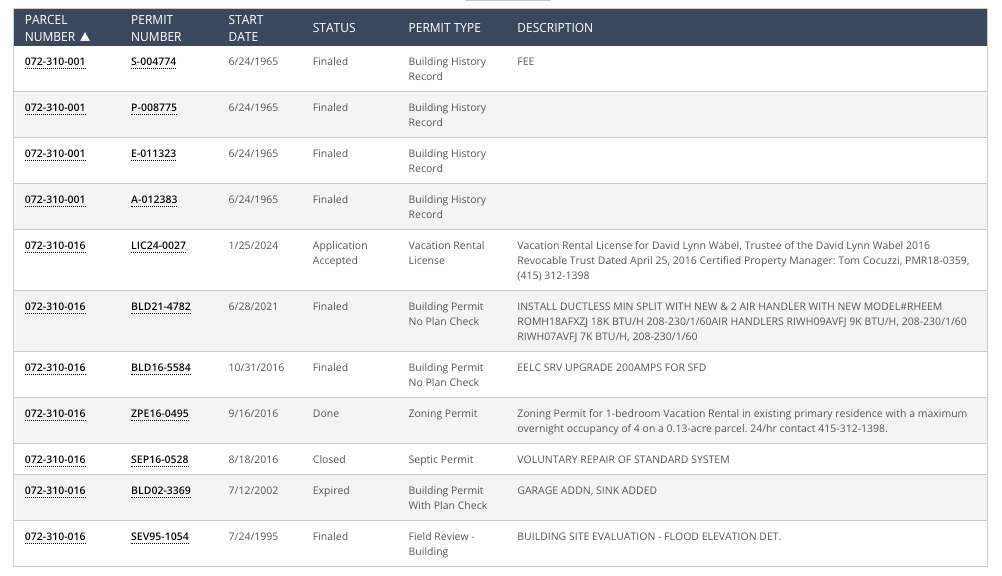Open permit P-008775 link

[153, 107]
